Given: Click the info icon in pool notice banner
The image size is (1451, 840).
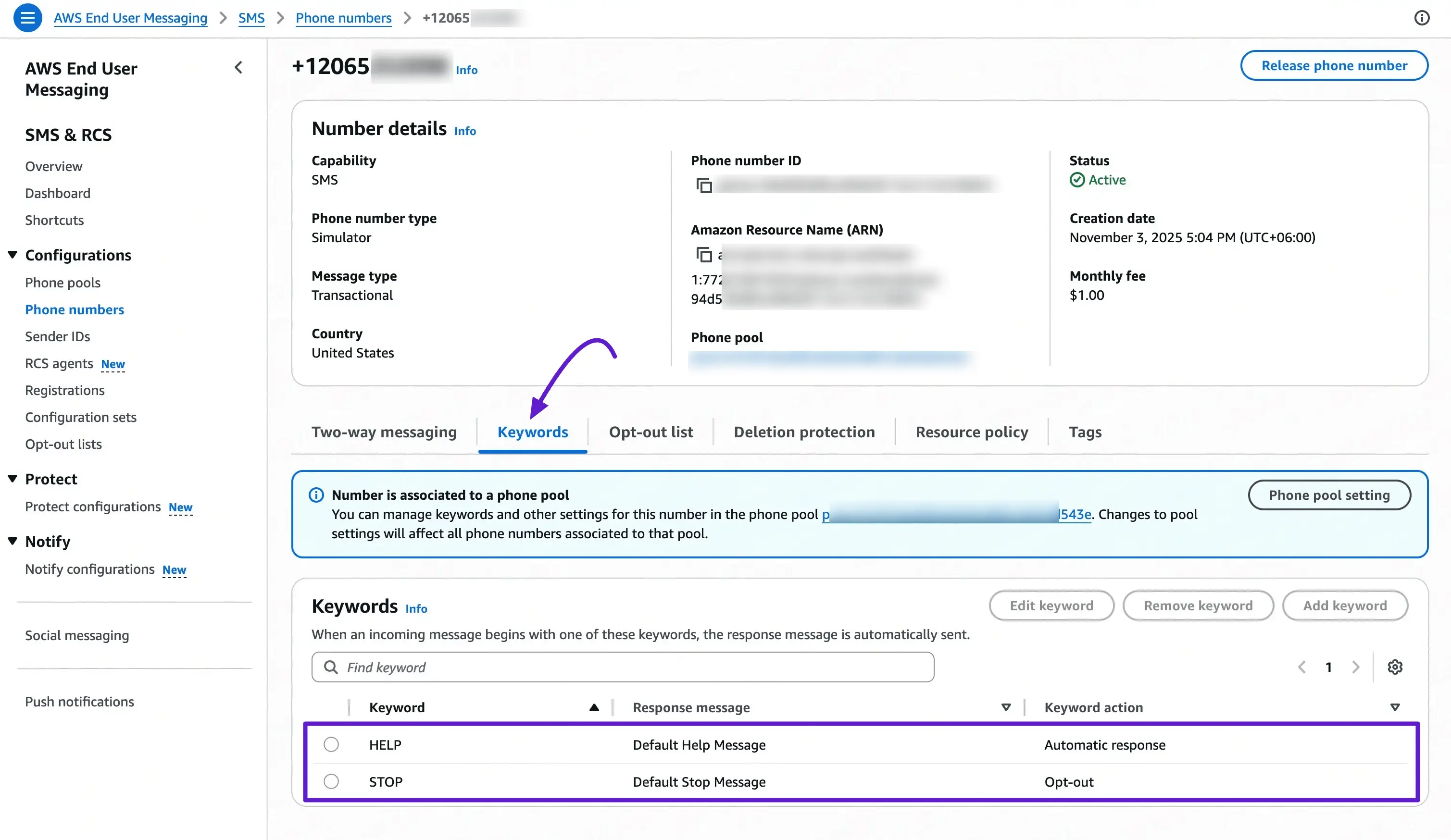Looking at the screenshot, I should [x=316, y=495].
